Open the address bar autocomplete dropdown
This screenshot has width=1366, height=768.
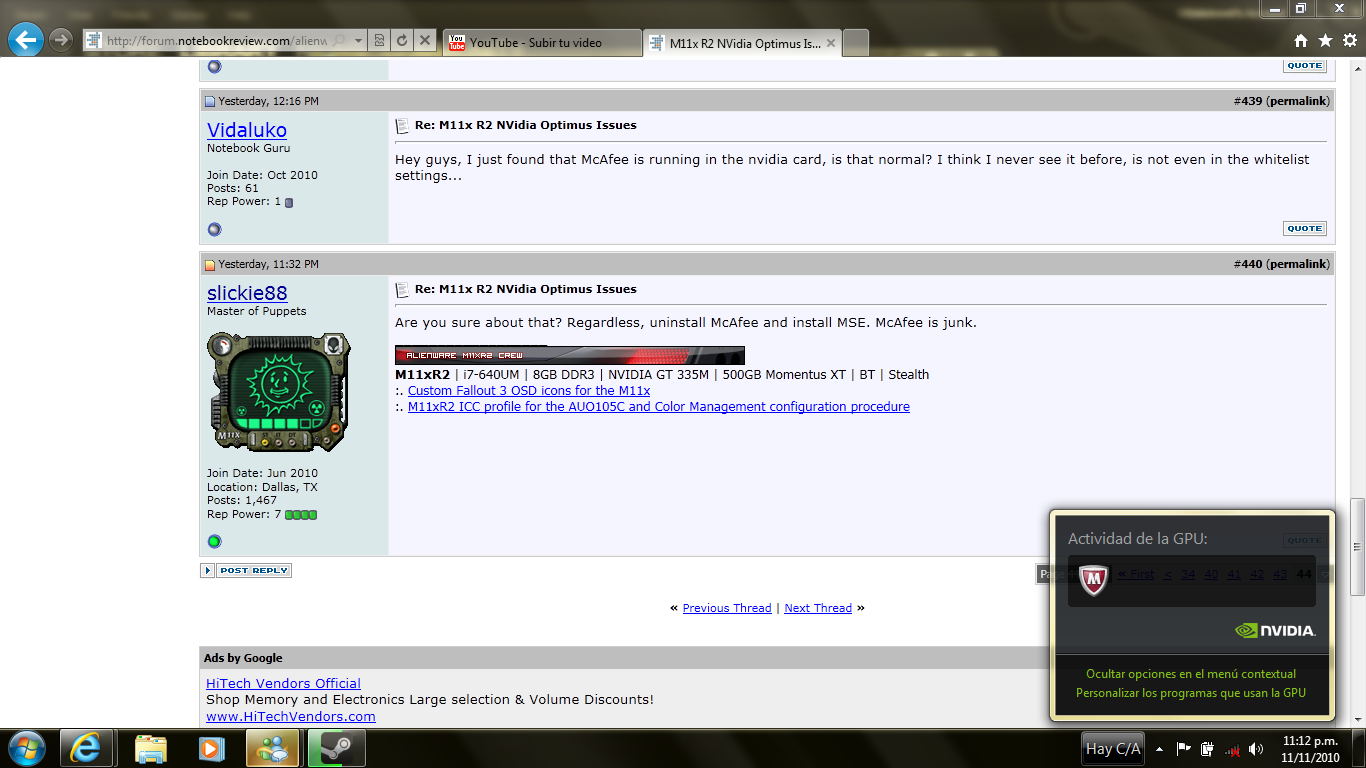click(x=357, y=41)
